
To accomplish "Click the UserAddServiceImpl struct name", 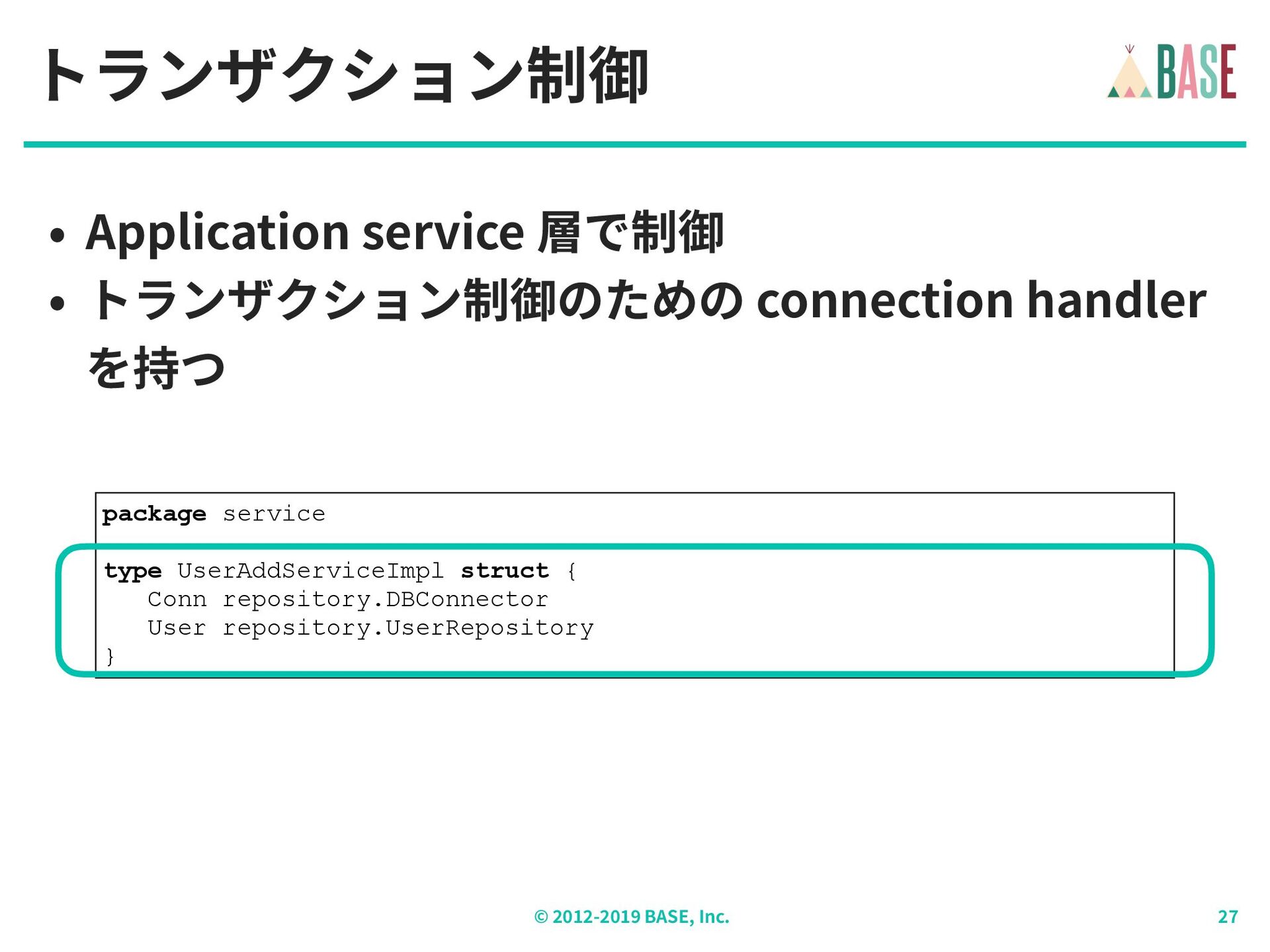I will [310, 571].
